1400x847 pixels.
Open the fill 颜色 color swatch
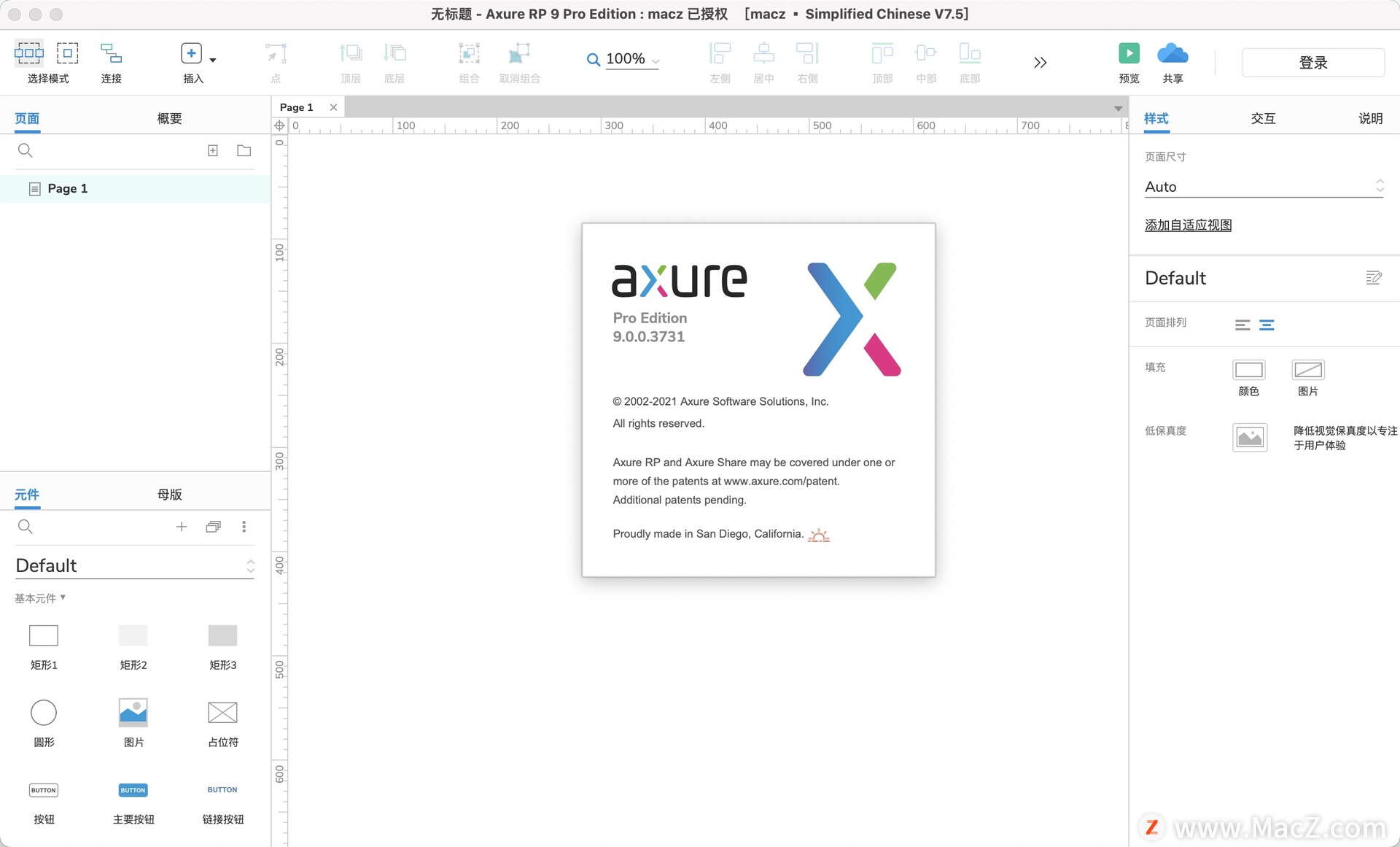pyautogui.click(x=1248, y=370)
